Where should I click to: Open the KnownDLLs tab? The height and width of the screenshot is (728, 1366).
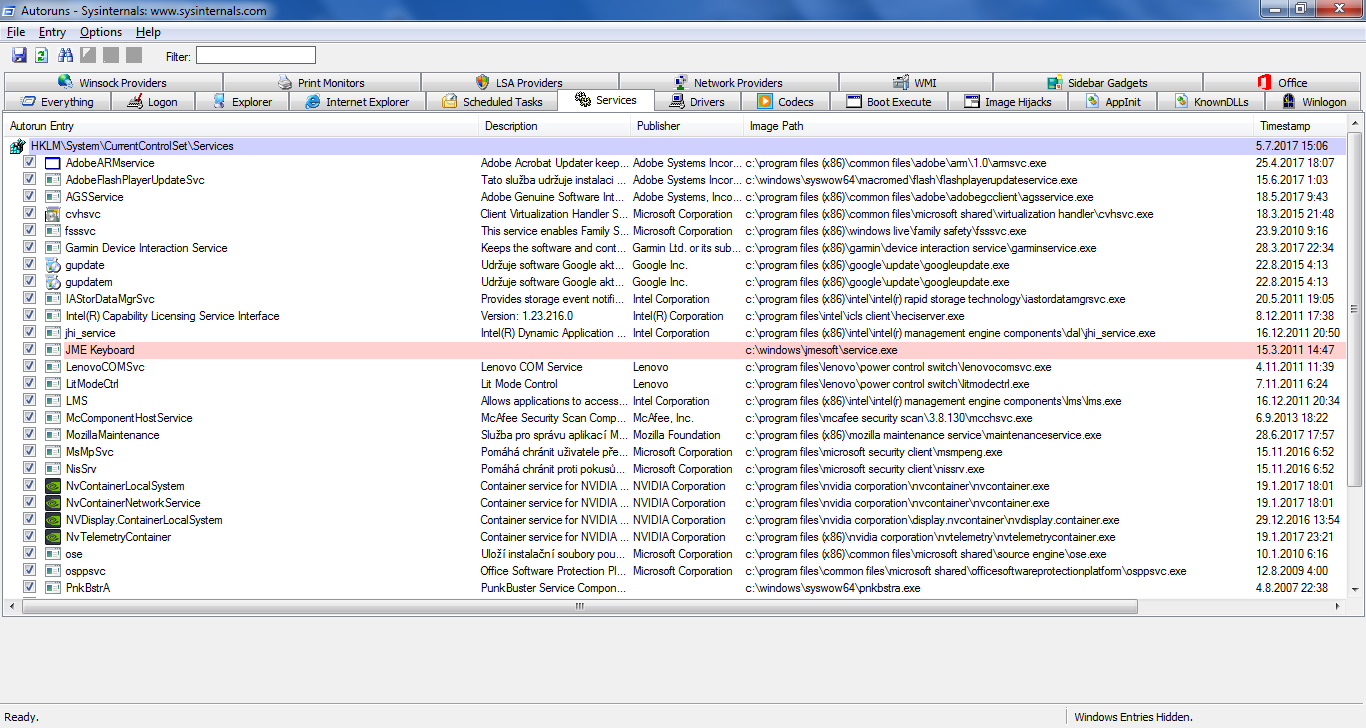click(1210, 101)
